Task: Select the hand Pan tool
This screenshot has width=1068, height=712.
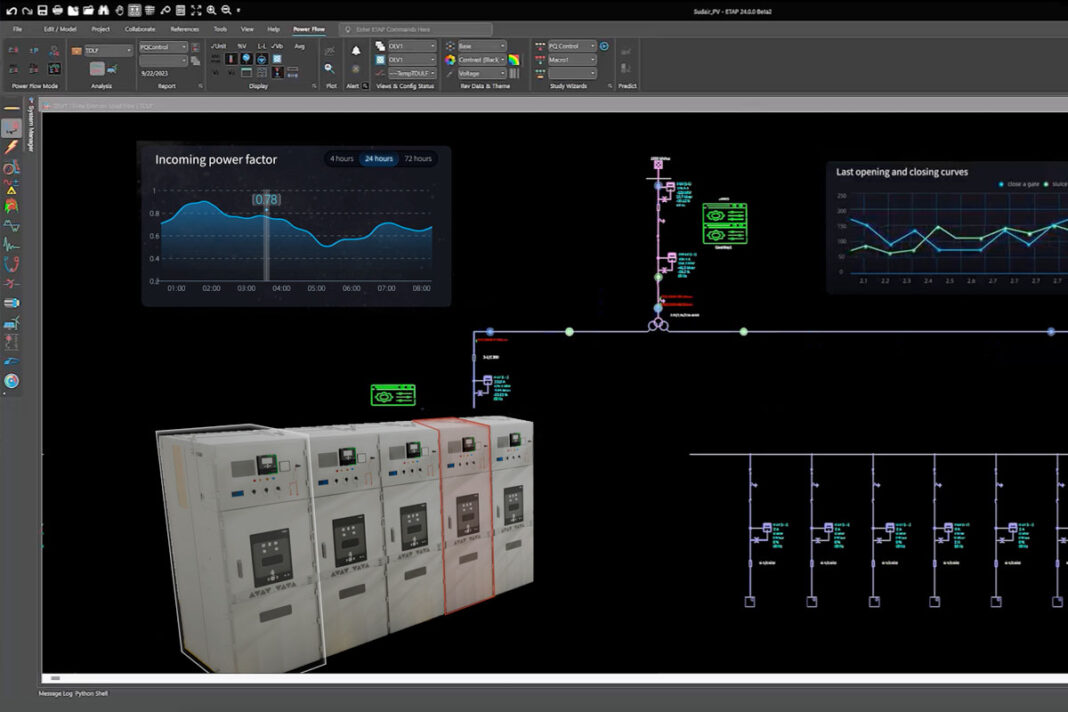Action: [119, 9]
